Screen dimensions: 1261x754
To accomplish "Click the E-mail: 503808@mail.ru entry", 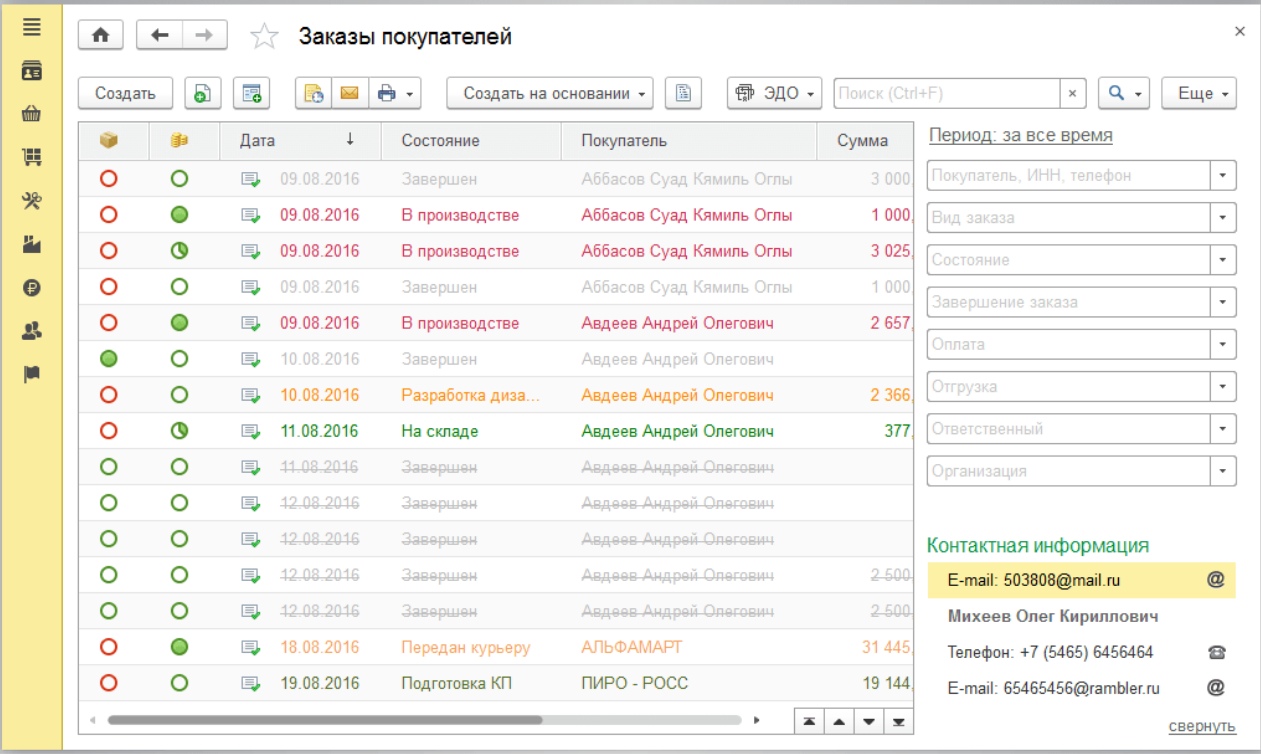I will click(x=1082, y=580).
